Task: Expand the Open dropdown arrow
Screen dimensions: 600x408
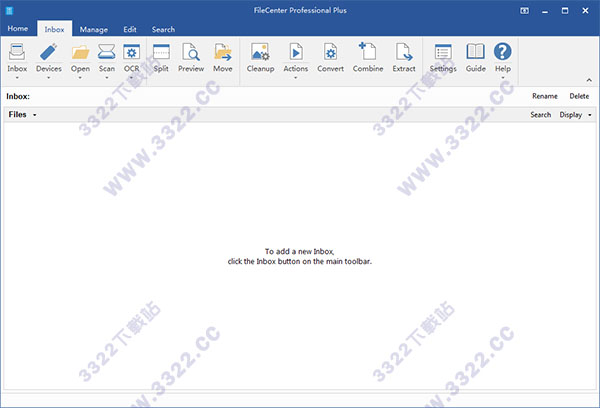Action: tap(80, 78)
